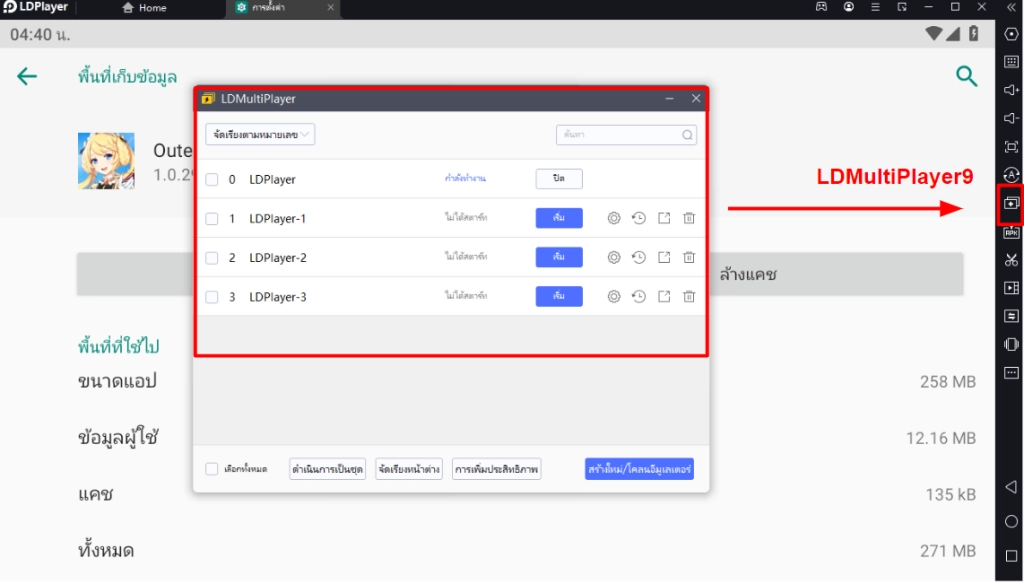The width and height of the screenshot is (1024, 584).
Task: Tick the checkbox for LDPlayer-1
Action: pos(212,219)
